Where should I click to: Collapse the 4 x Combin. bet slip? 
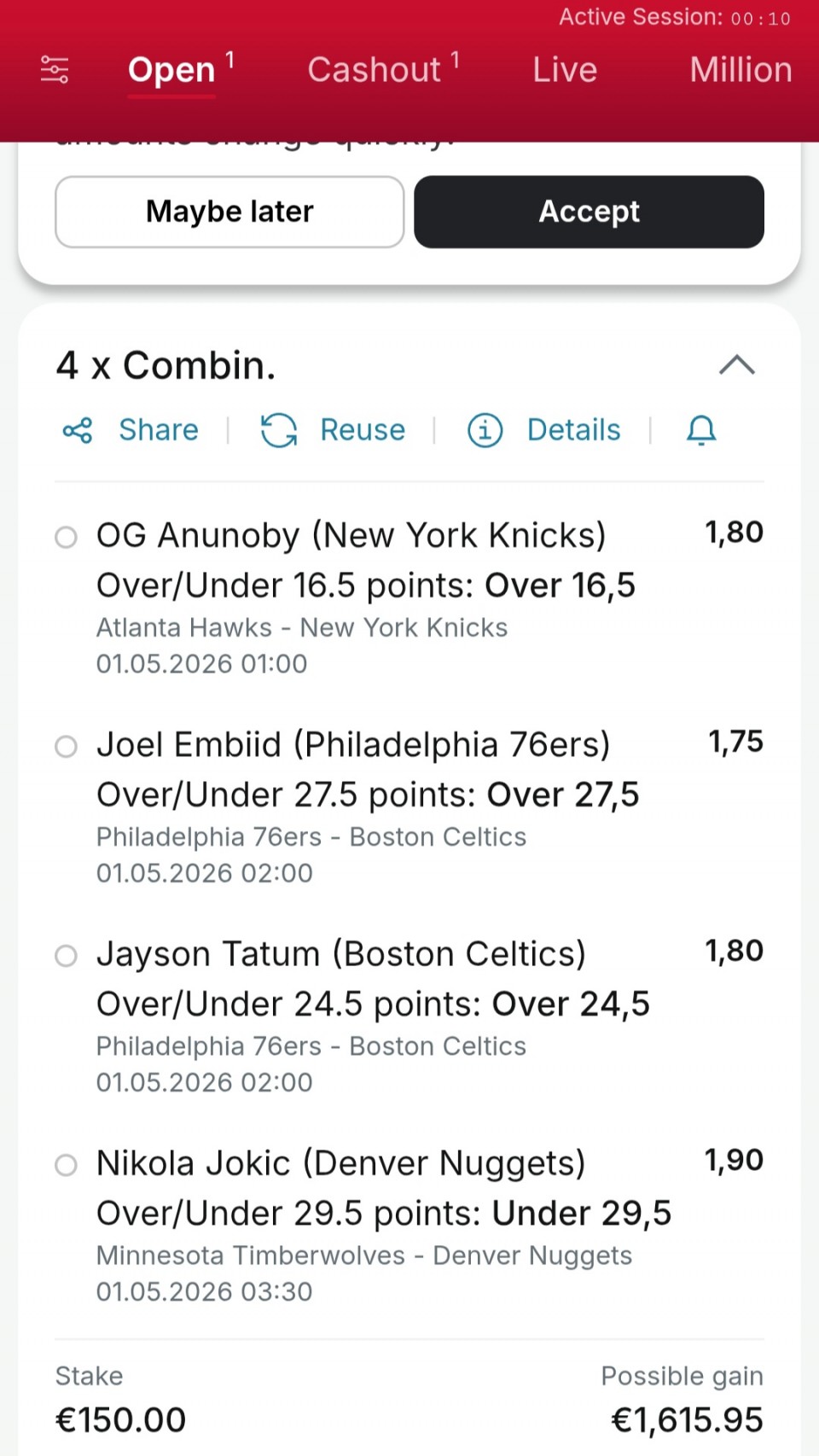pyautogui.click(x=737, y=365)
